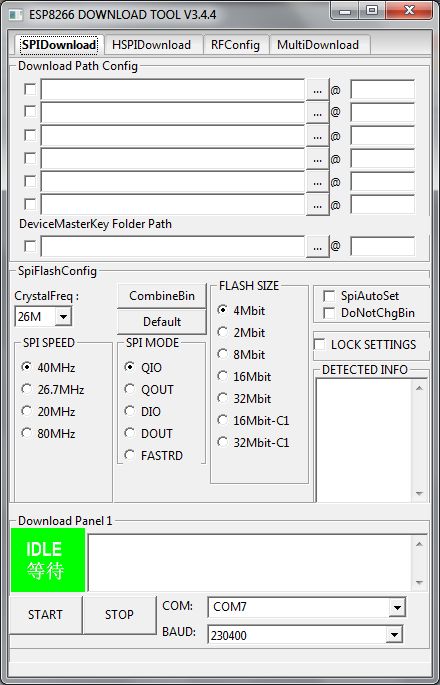The height and width of the screenshot is (685, 440).
Task: Open browse button for sixth download path
Action: click(x=318, y=204)
